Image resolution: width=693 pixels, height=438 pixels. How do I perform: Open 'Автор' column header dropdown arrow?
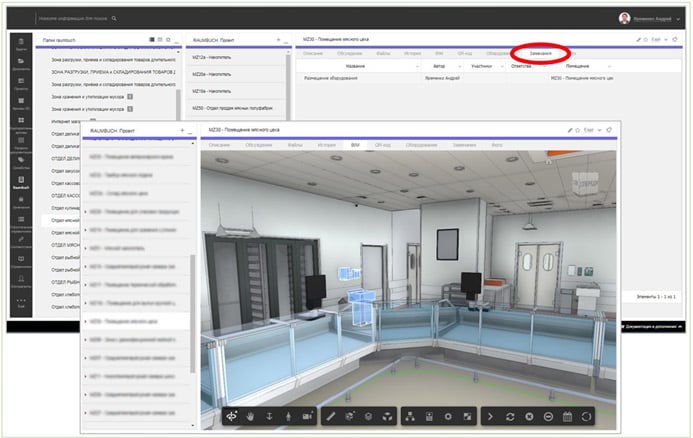tap(460, 66)
